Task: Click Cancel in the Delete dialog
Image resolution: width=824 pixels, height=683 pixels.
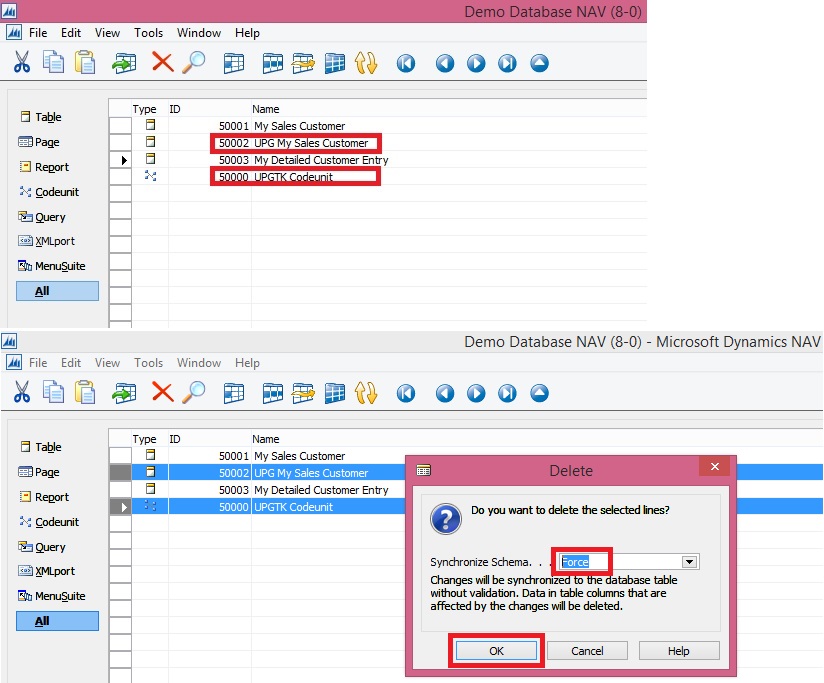Action: click(x=587, y=650)
